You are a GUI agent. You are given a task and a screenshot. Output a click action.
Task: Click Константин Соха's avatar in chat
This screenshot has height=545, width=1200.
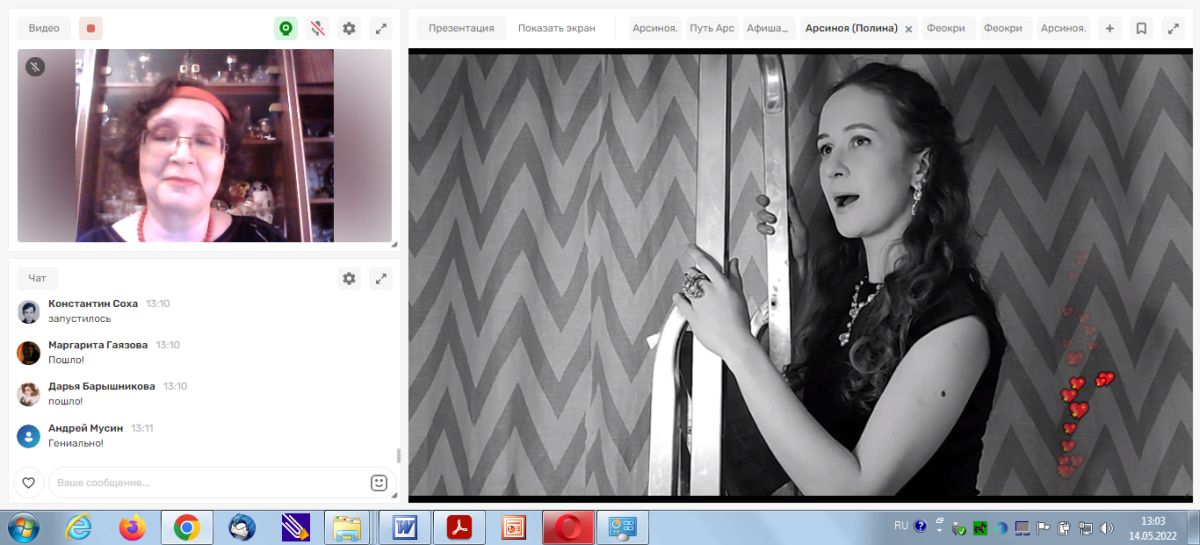[x=29, y=312]
